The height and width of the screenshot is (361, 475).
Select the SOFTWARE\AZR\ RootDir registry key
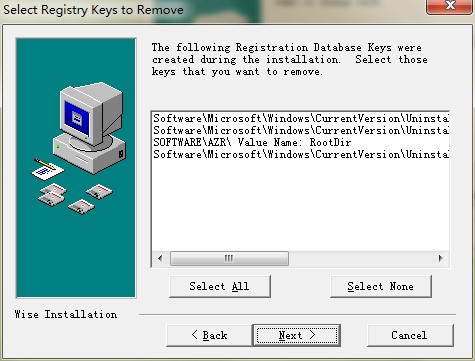pyautogui.click(x=300, y=143)
